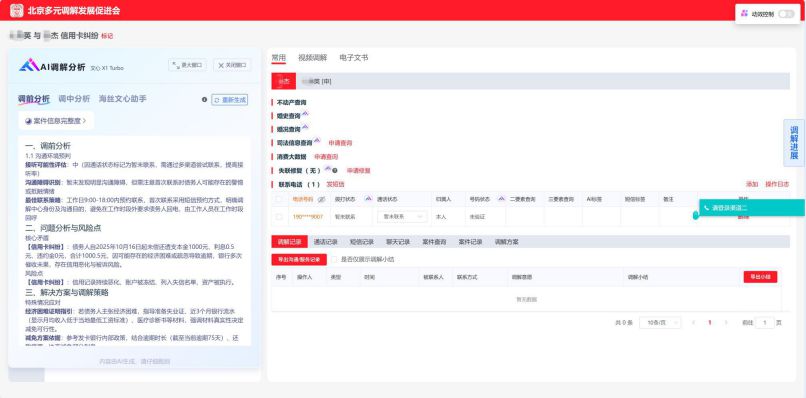
Task: Select the red party tab ending in 杰
Action: 284,81
